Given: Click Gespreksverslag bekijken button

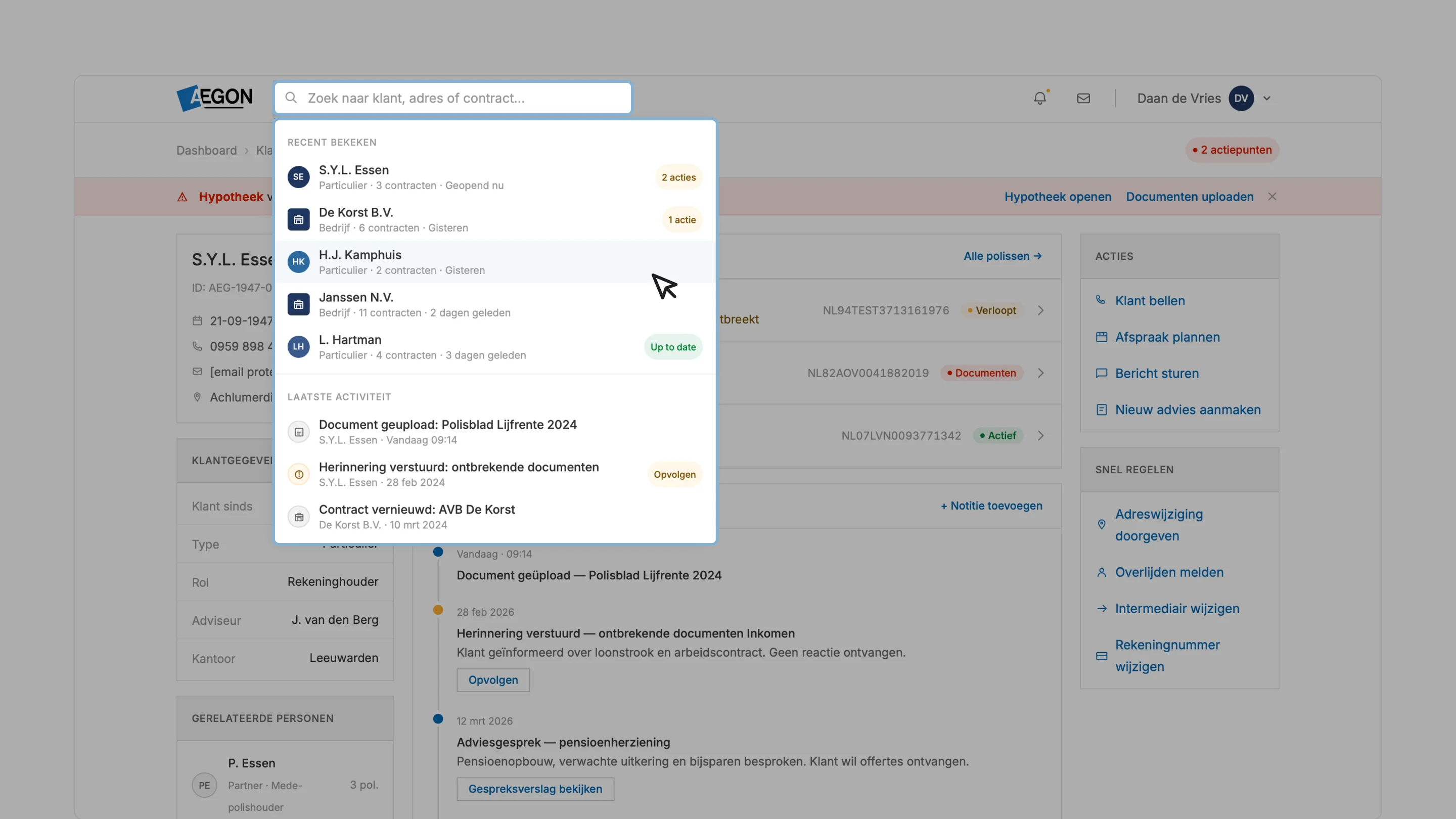Looking at the screenshot, I should 535,789.
